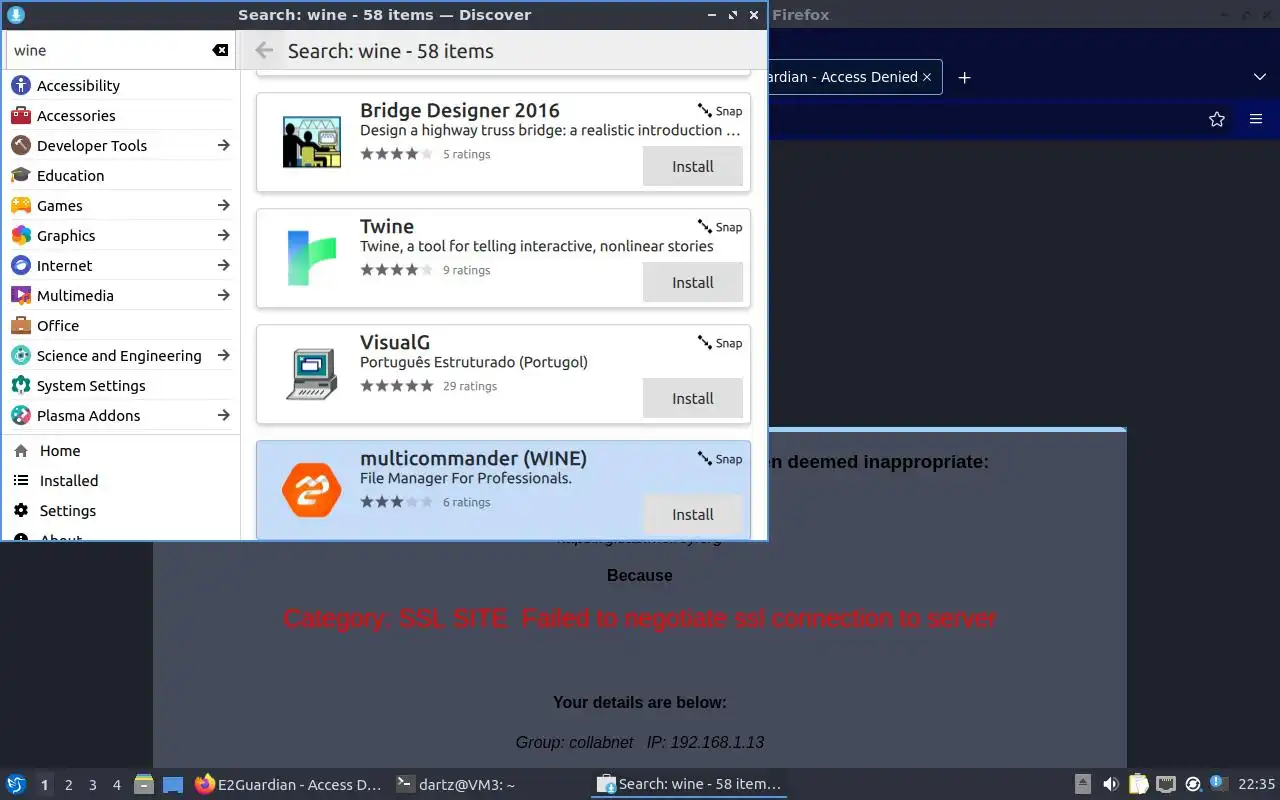Screen dimensions: 1280x800
Task: Switch to virtual desktop 4
Action: (117, 785)
